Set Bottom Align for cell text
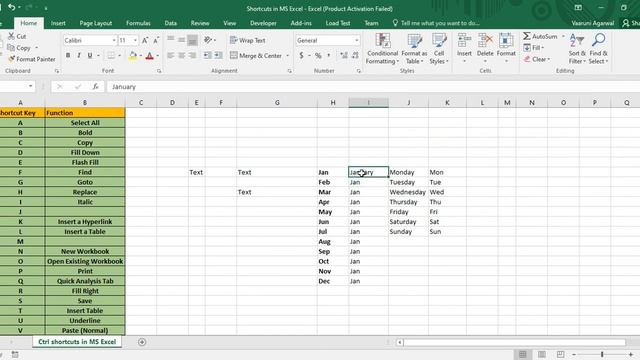Image resolution: width=640 pixels, height=360 pixels. coord(192,40)
